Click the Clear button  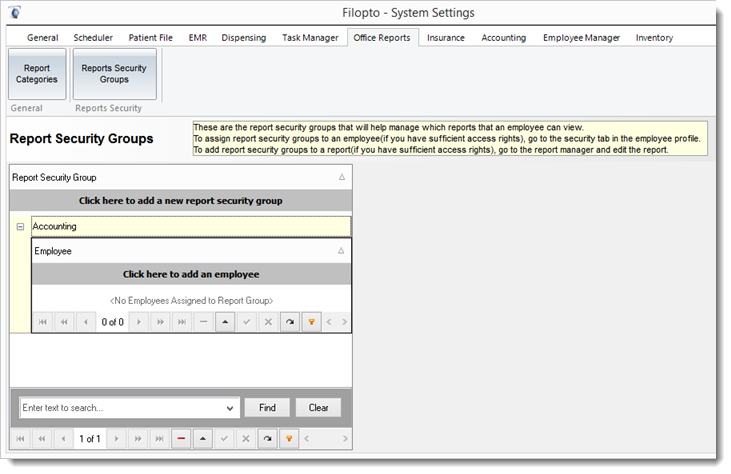(318, 408)
